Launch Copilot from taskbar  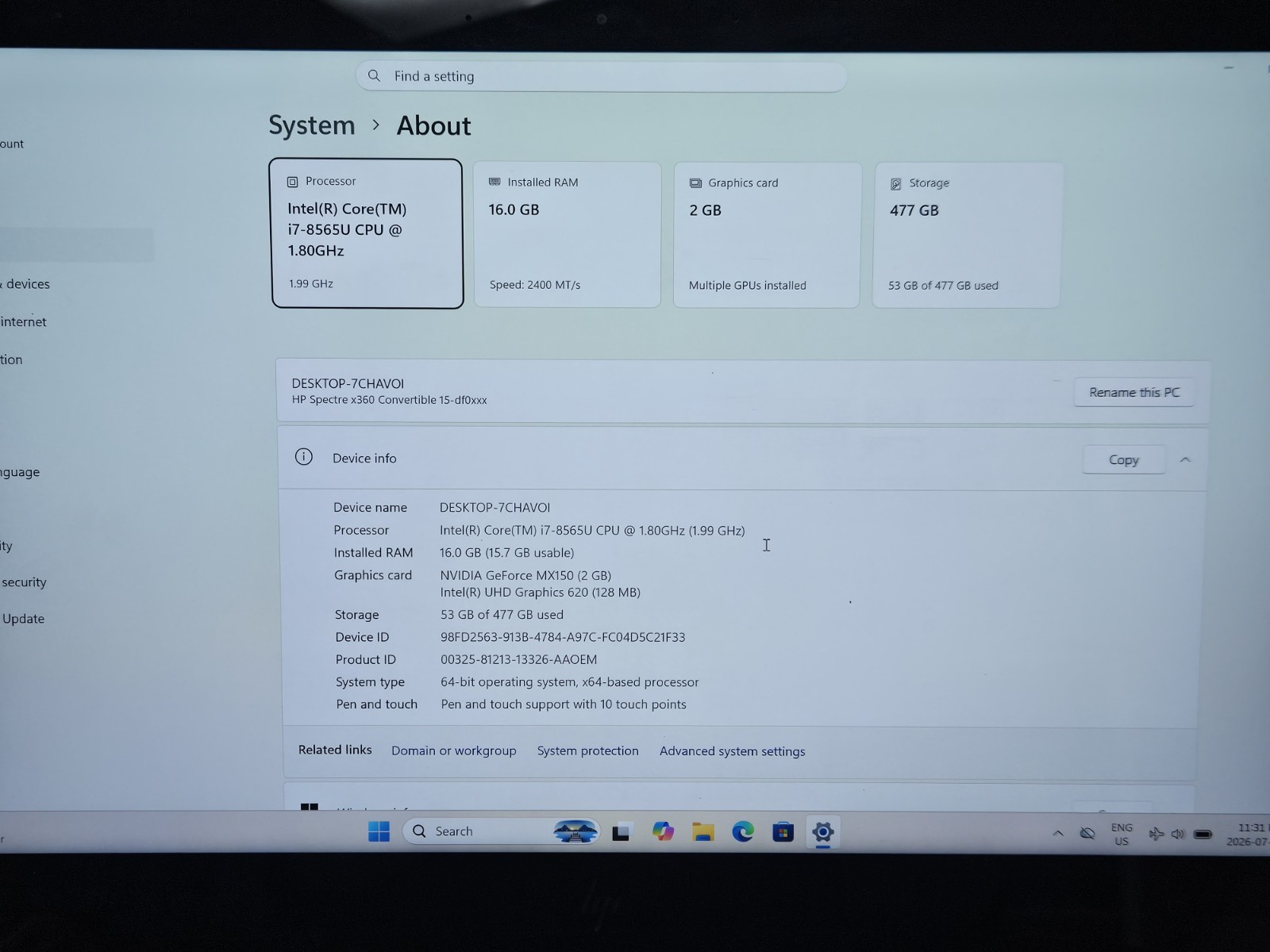point(663,831)
